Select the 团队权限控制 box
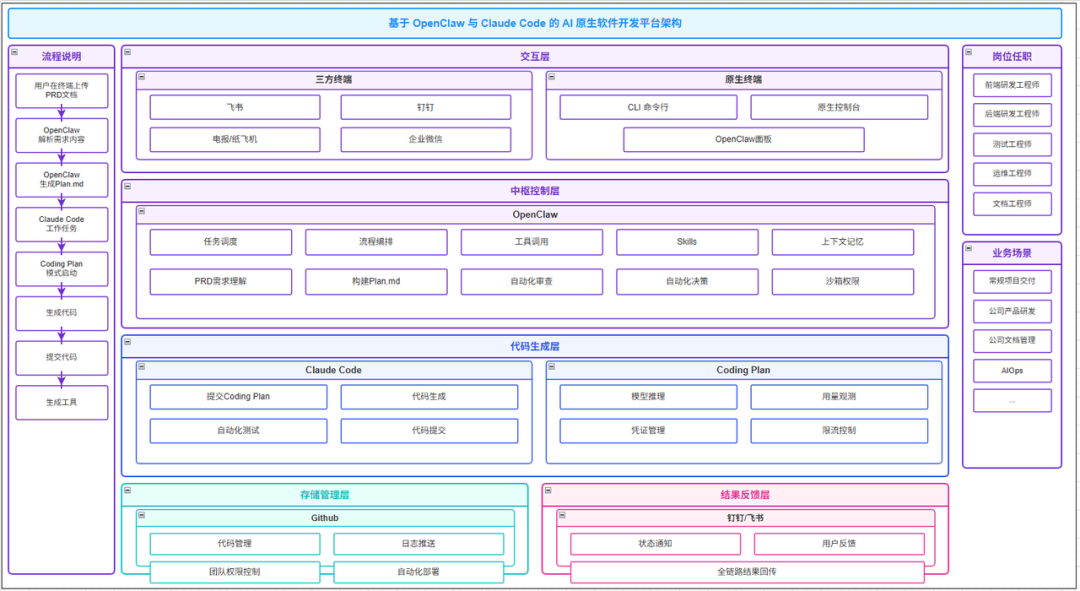Viewport: 1080px width, 591px height. [235, 572]
